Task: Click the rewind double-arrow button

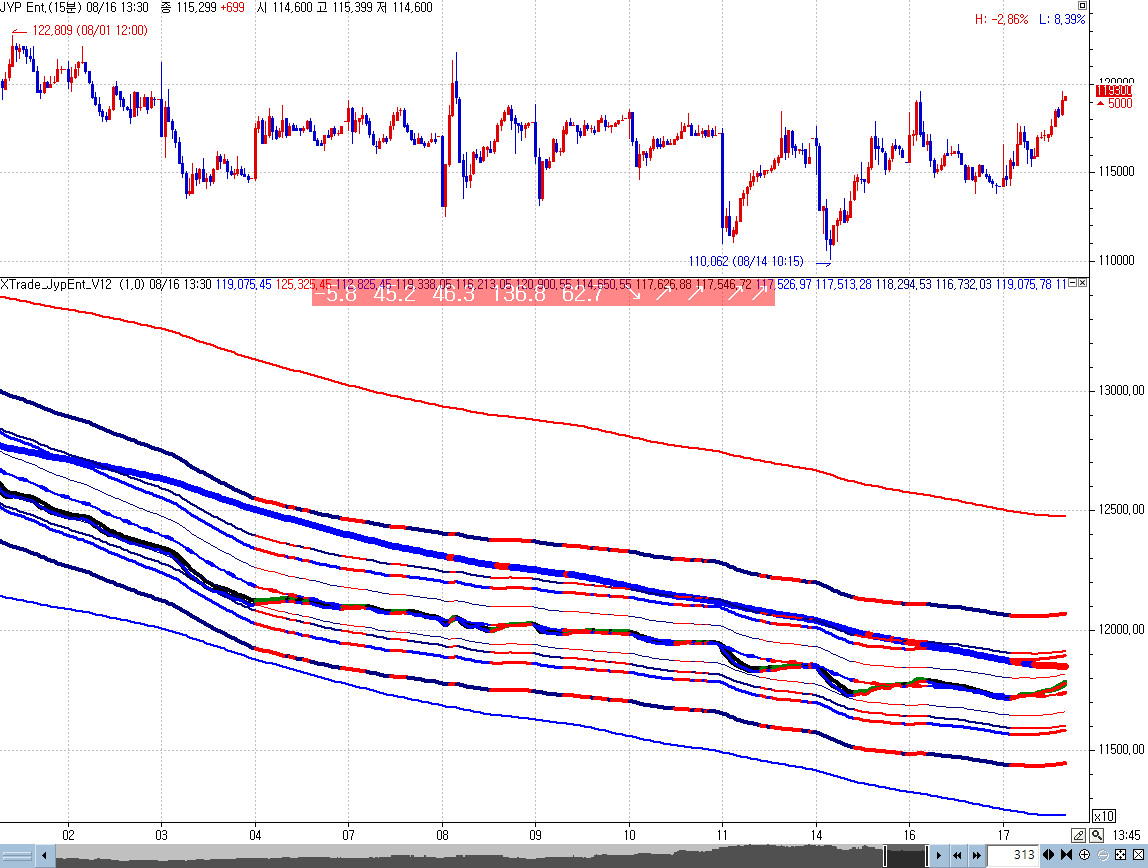Action: pos(958,855)
